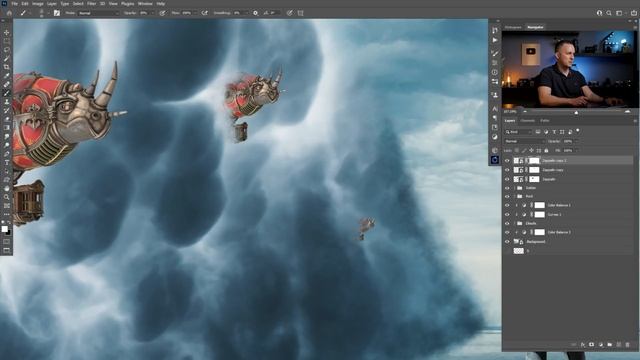Open the brush Flow dropdown in options bar
The image size is (640, 360).
click(196, 13)
